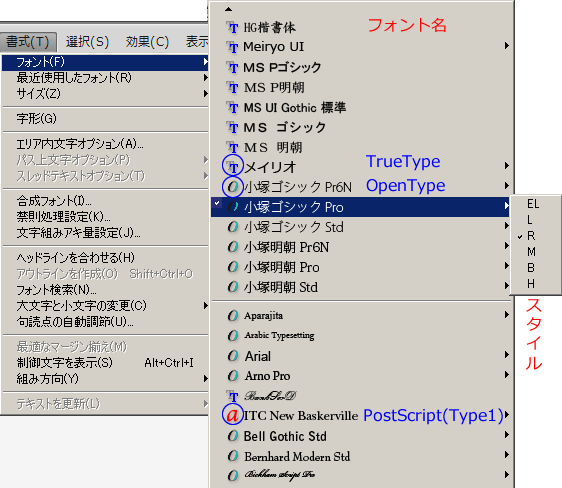Click TrueType icon beside HG楷書体
Screen dimensions: 562x488
pos(233,28)
